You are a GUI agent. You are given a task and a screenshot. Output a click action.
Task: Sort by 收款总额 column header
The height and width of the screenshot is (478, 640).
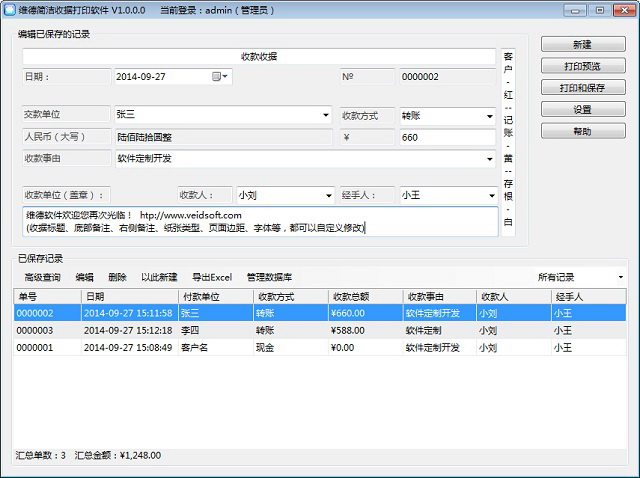coord(349,296)
